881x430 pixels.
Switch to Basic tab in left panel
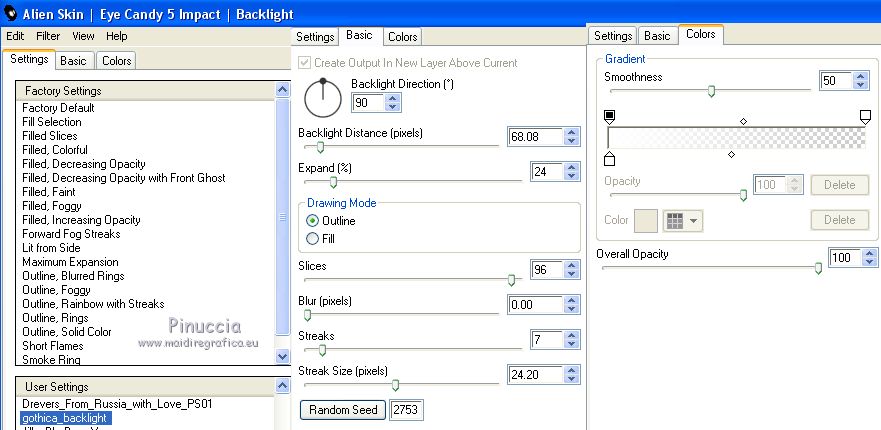tap(74, 61)
